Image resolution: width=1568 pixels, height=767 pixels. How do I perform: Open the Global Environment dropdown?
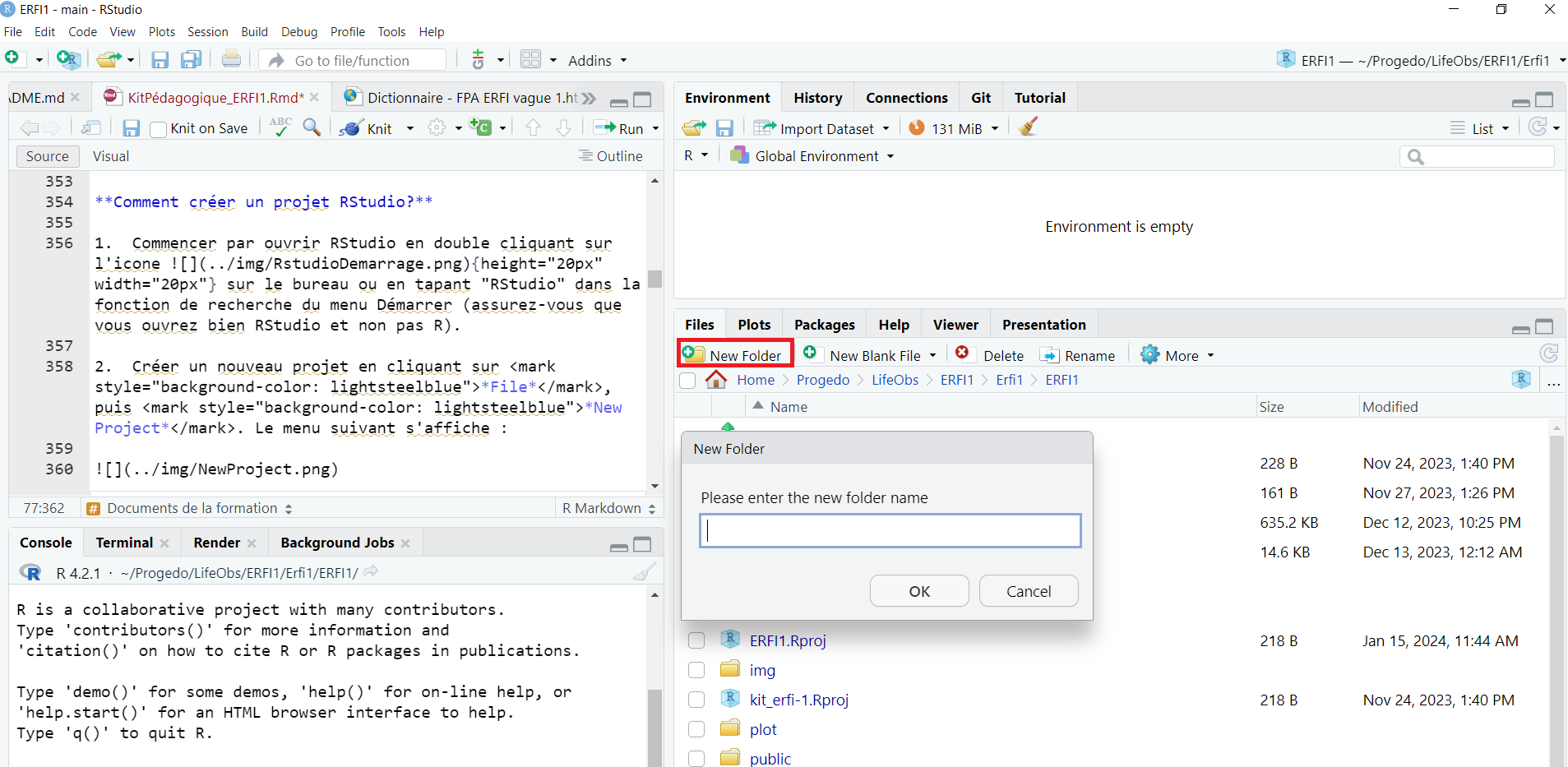tap(822, 156)
